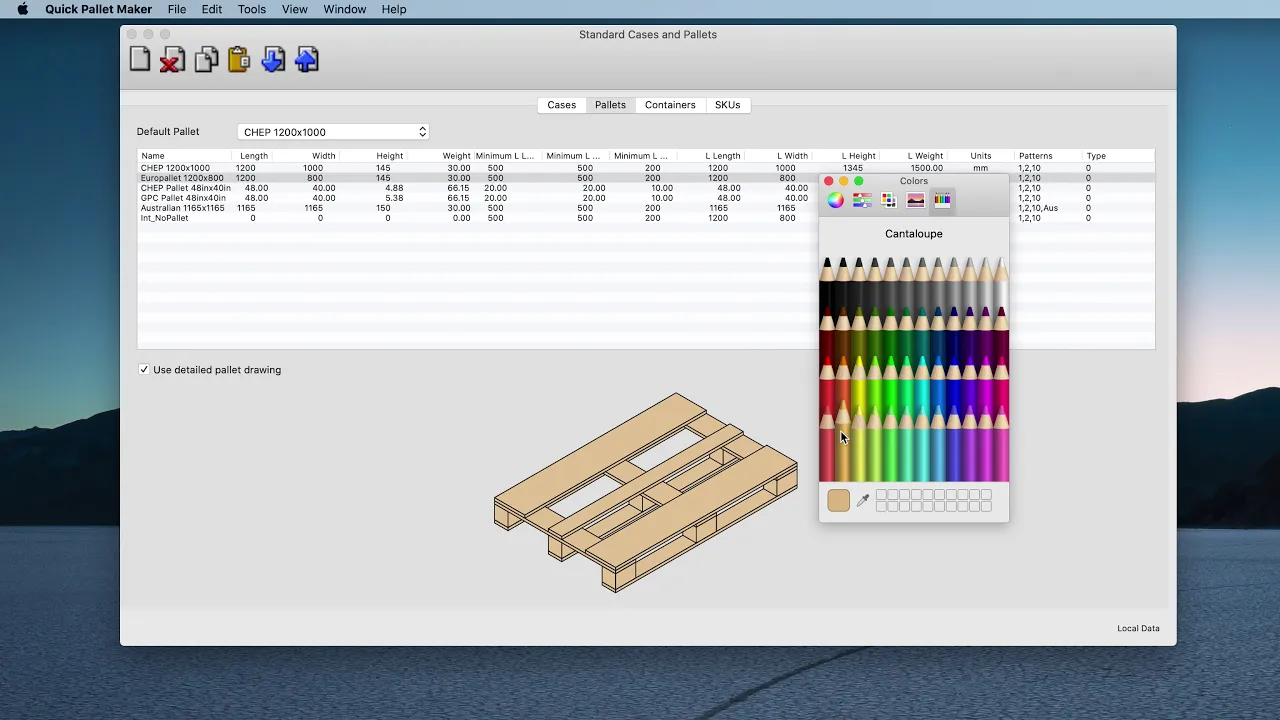Open the Containers tab

tap(670, 105)
